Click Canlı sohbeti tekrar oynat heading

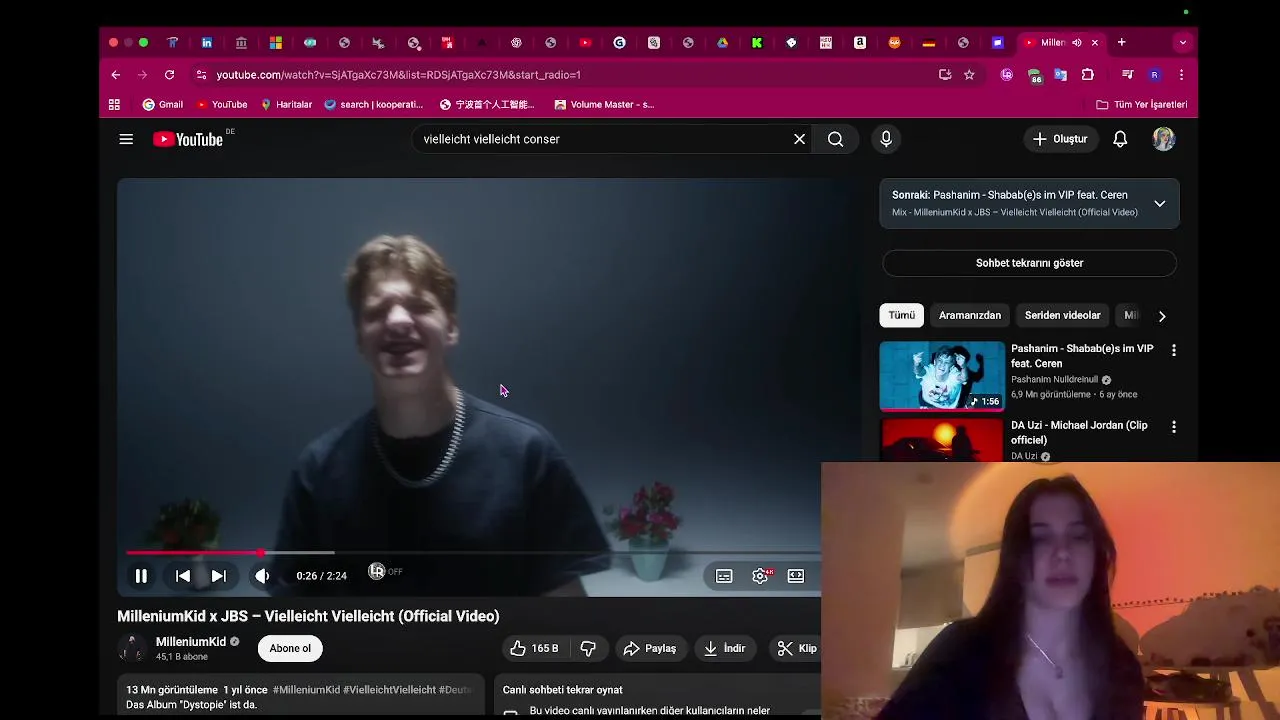pos(562,690)
